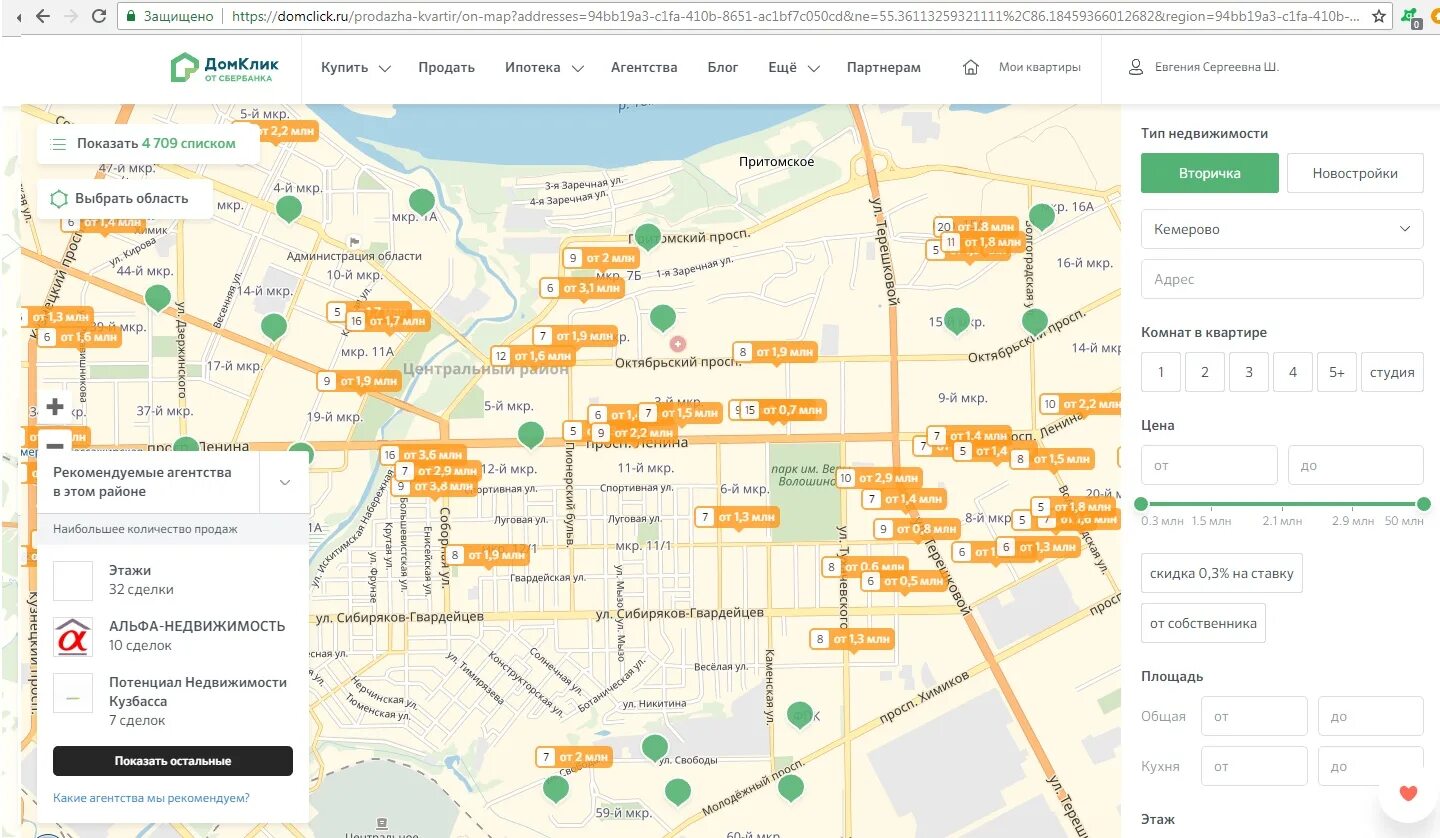Image resolution: width=1440 pixels, height=838 pixels.
Task: Select the Вторичка property type
Action: pyautogui.click(x=1209, y=173)
